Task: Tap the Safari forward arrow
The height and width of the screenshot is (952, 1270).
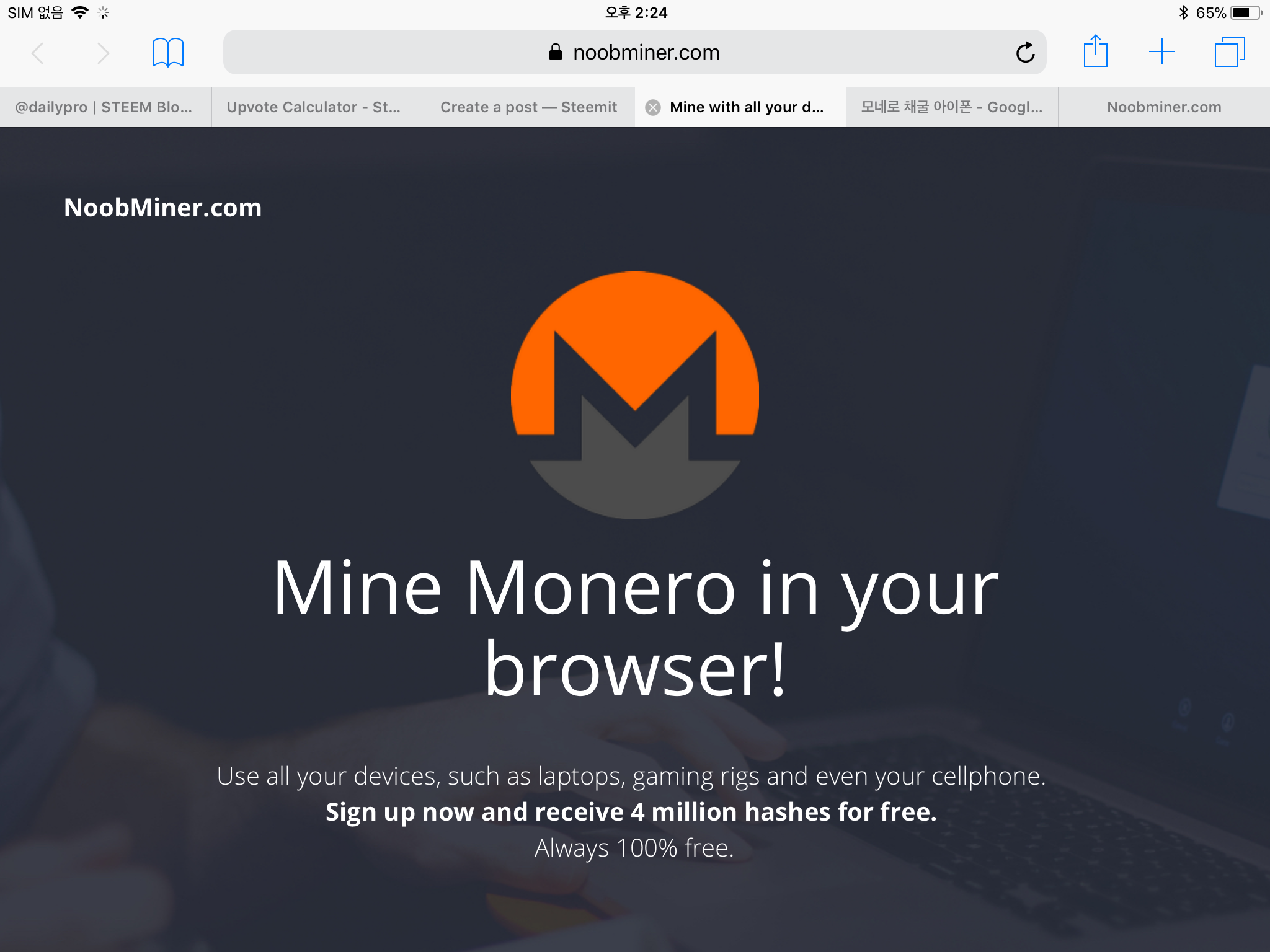Action: point(103,53)
